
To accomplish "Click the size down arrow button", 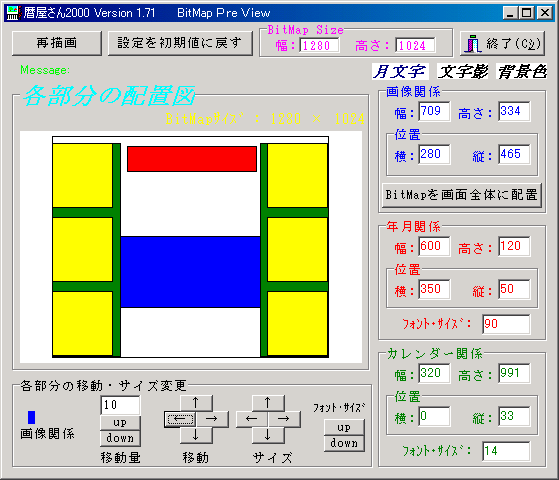I will [268, 435].
